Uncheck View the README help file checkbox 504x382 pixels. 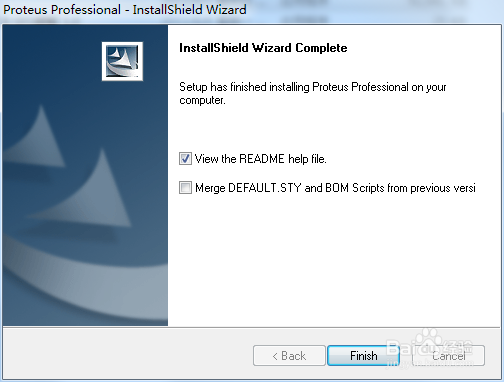coord(185,158)
